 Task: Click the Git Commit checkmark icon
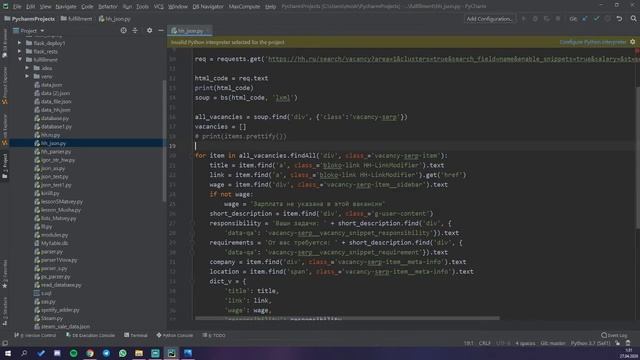click(596, 19)
